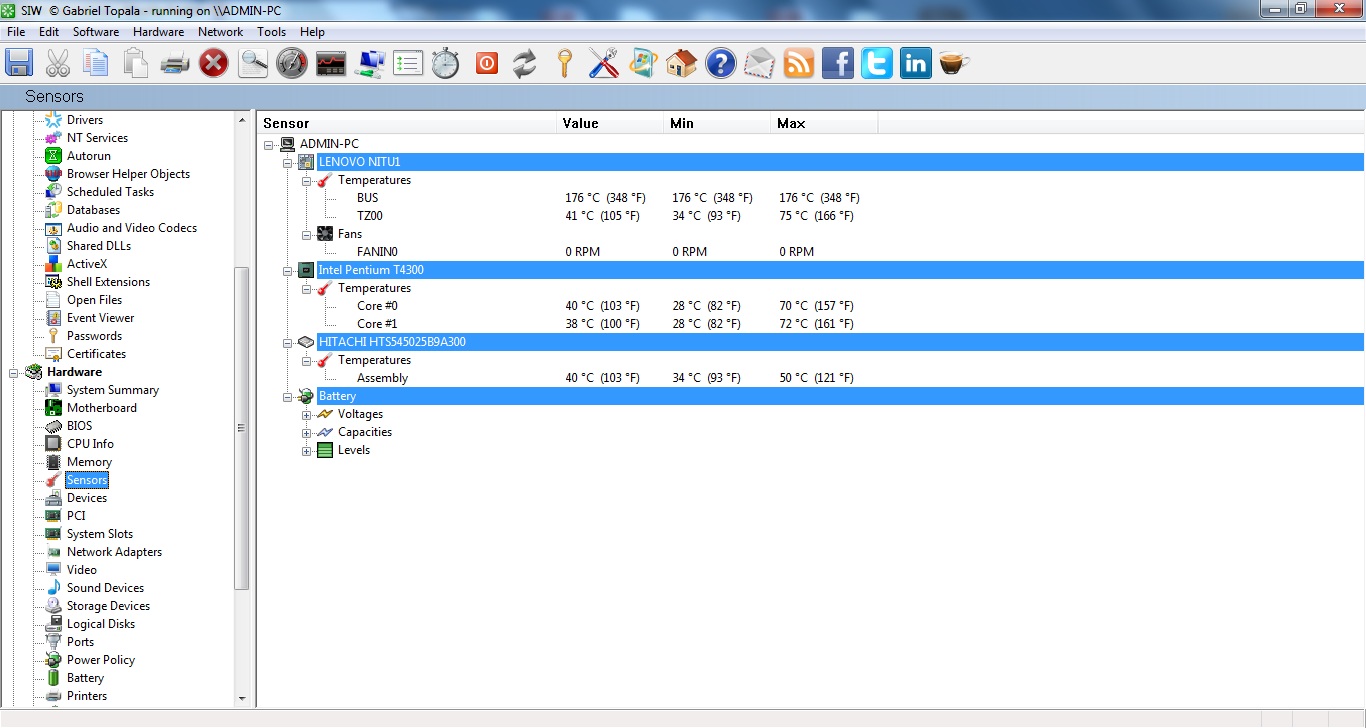Click the refresh arrows toolbar icon
Screen dimensions: 1366x728
(x=524, y=63)
